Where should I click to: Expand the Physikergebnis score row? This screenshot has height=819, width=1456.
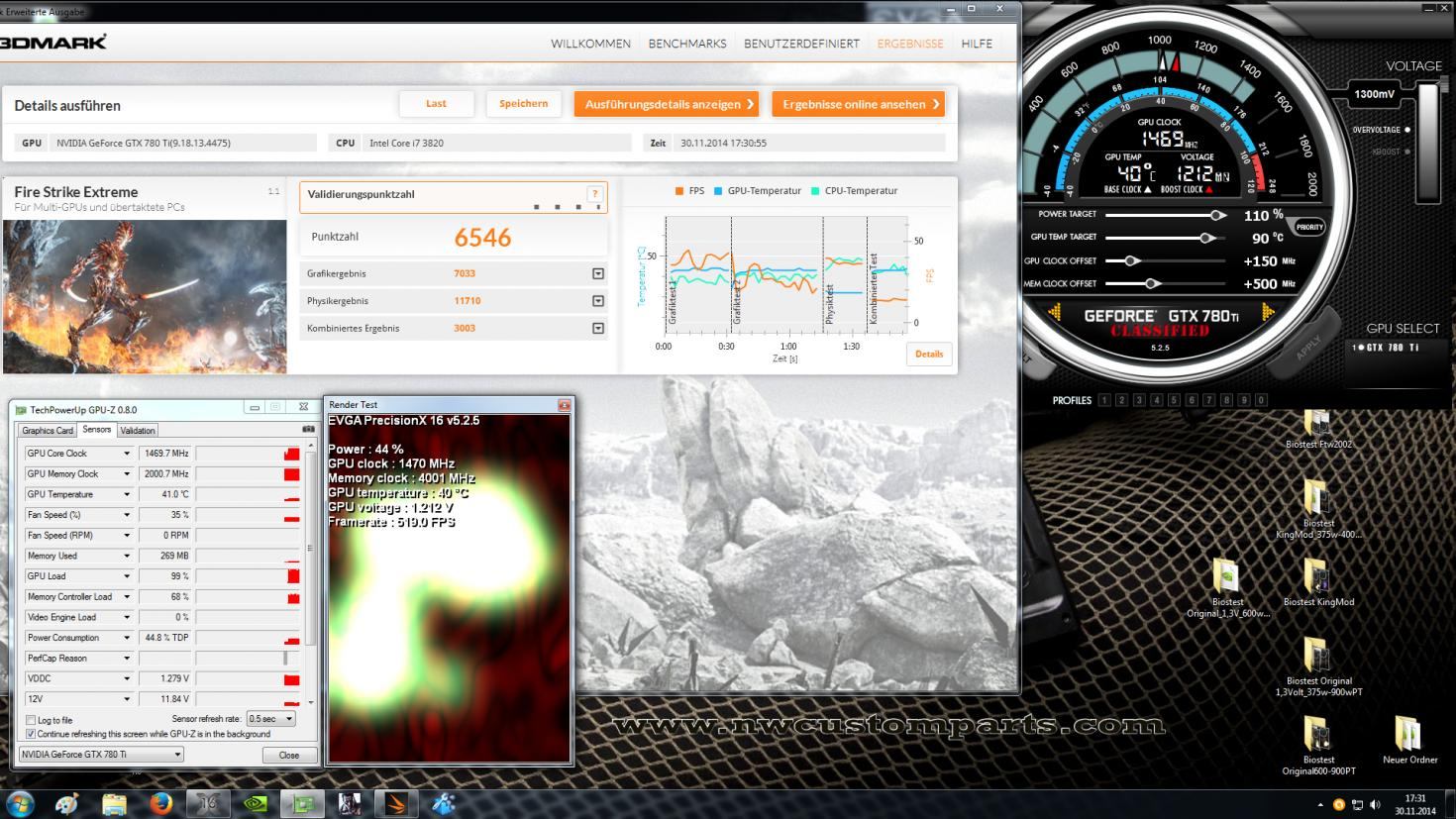tap(598, 301)
